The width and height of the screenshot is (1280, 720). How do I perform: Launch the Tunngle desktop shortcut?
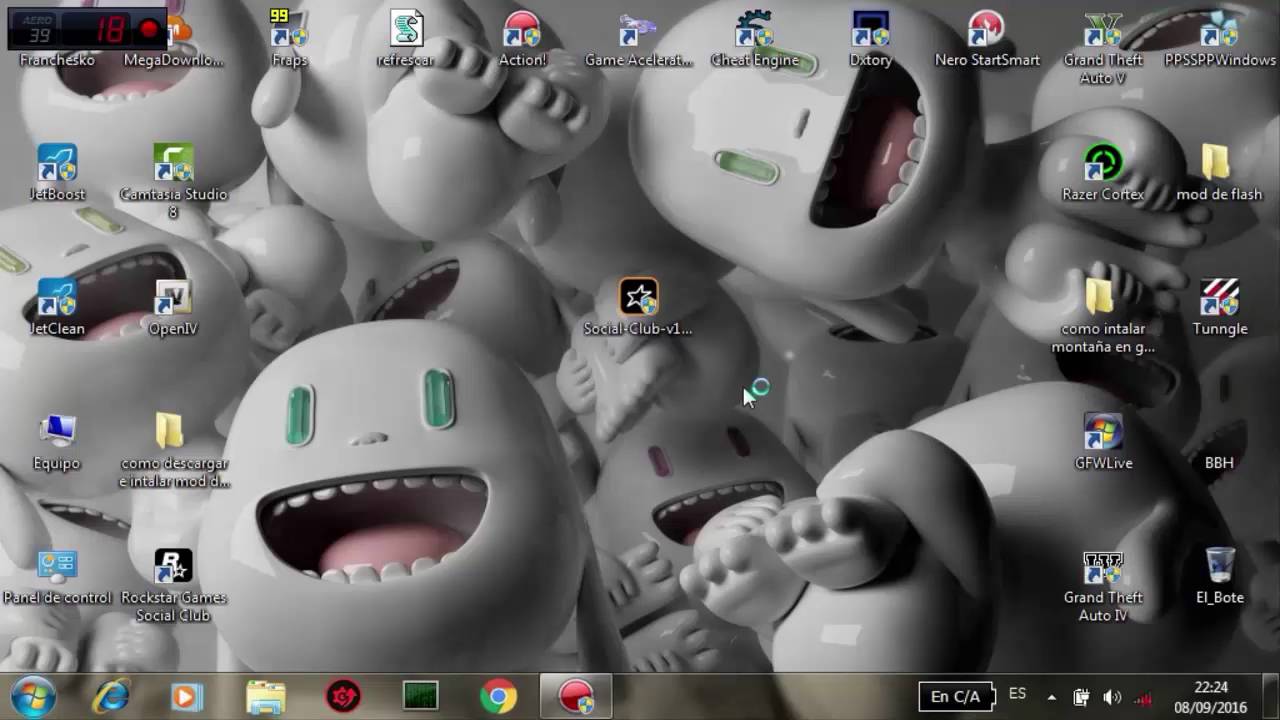click(1220, 307)
